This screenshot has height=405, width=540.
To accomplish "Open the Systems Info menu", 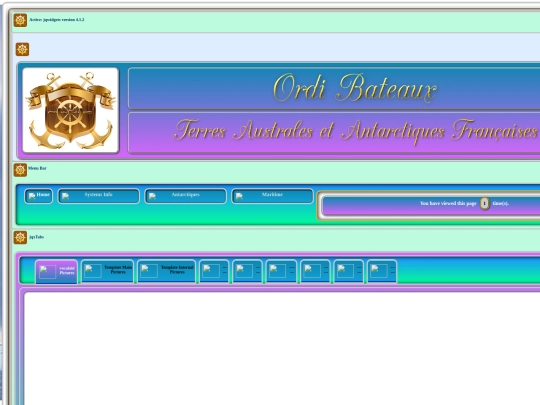I will click(98, 196).
